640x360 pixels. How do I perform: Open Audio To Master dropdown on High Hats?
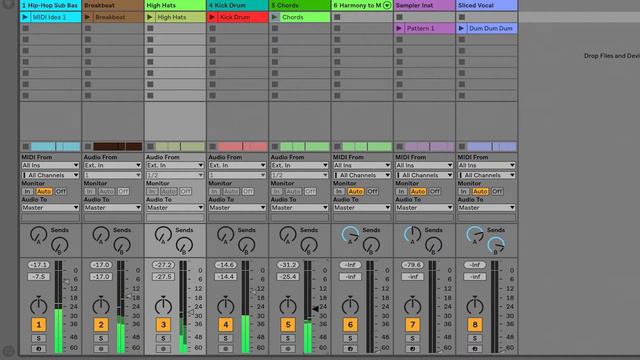(175, 208)
